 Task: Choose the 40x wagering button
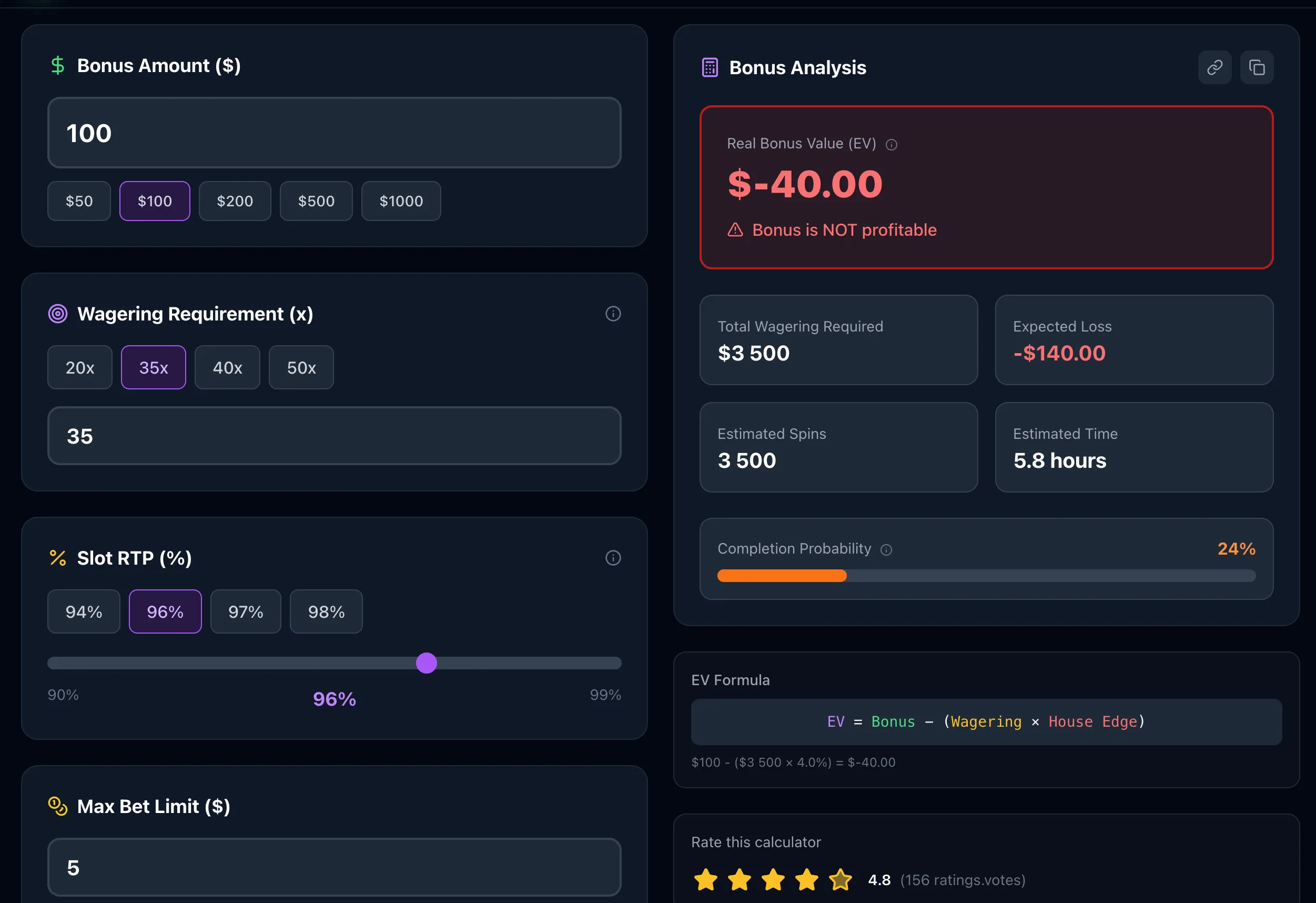pyautogui.click(x=227, y=368)
